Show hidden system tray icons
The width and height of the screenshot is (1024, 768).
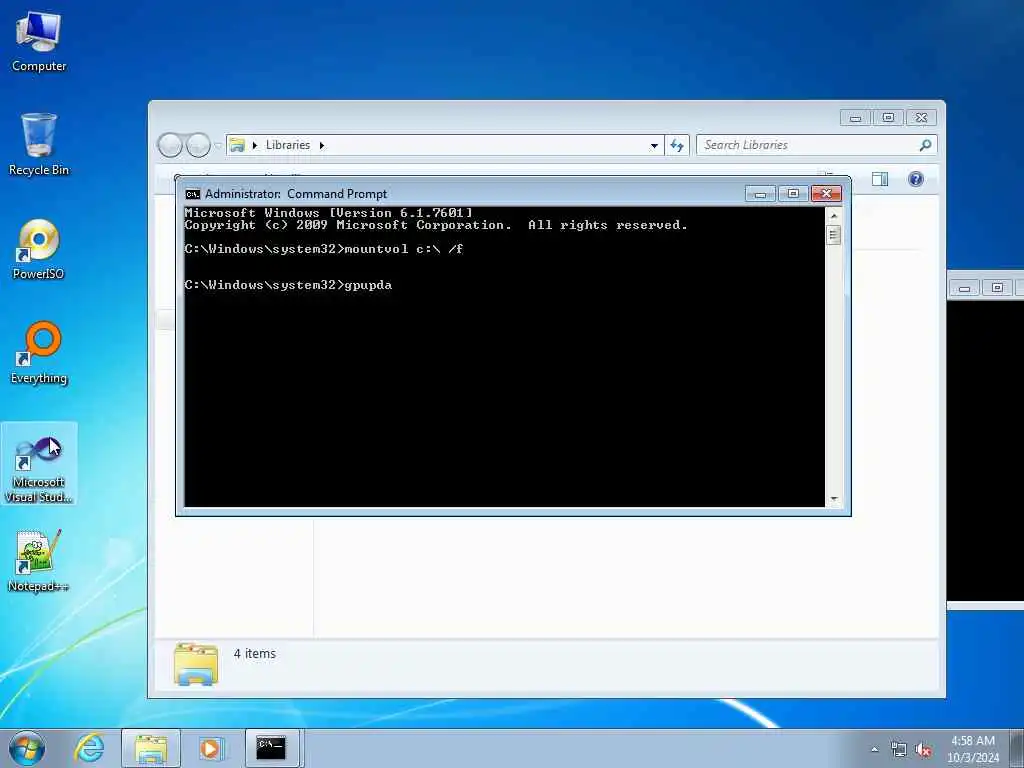point(874,750)
